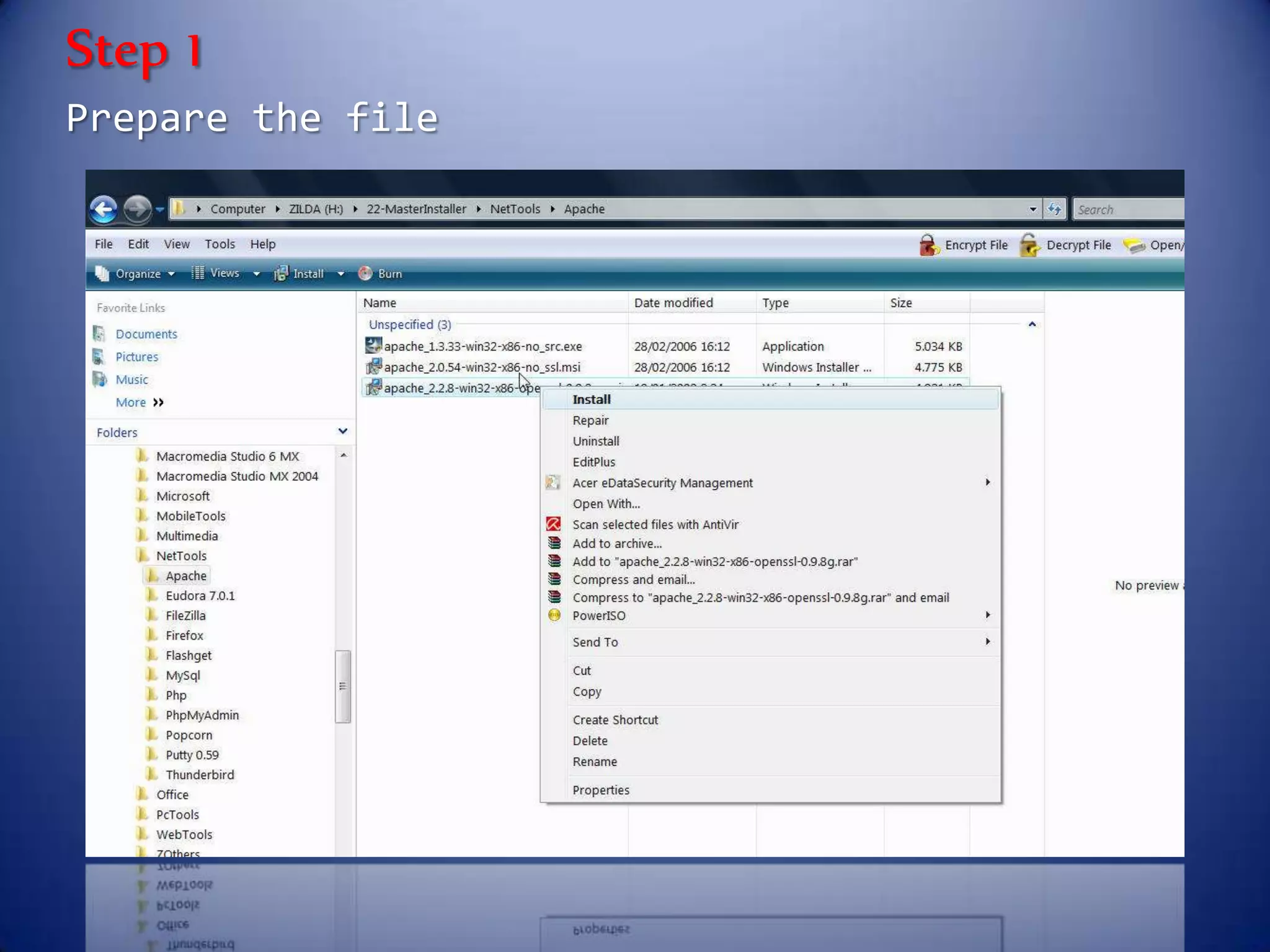Click folder tree scroll-up arrow

click(x=343, y=456)
